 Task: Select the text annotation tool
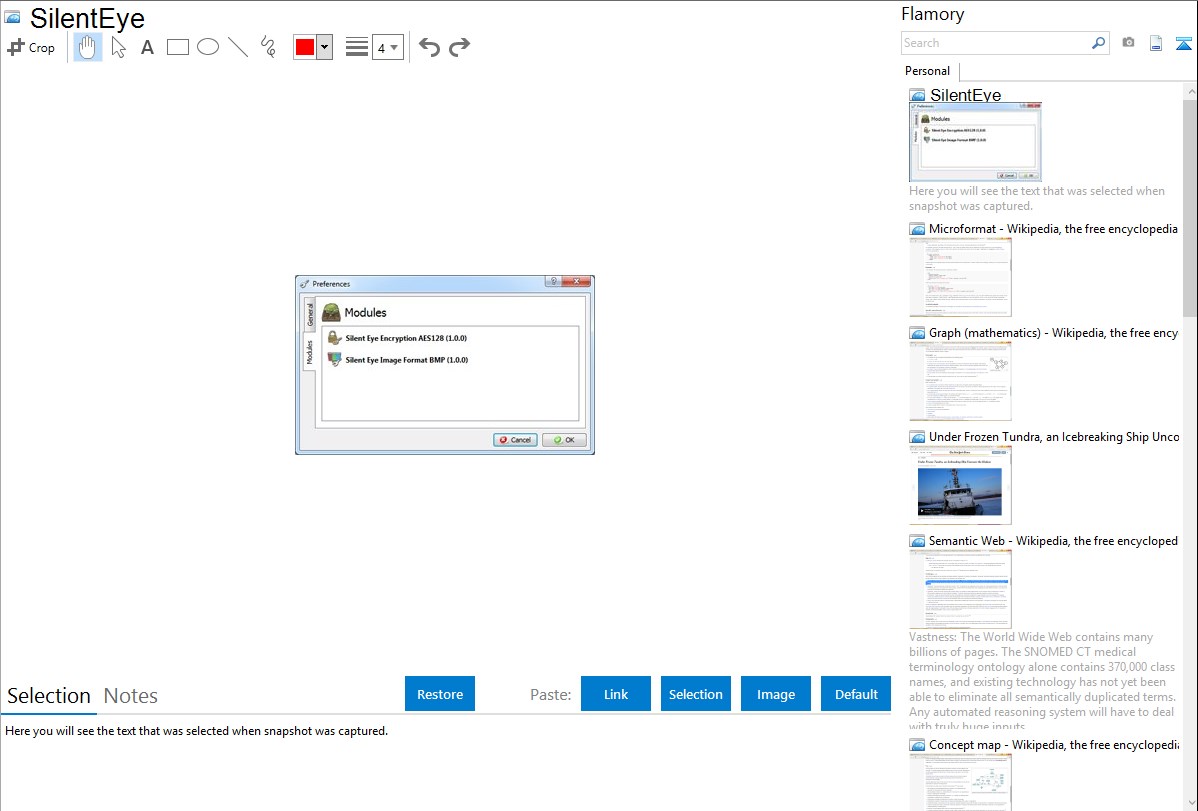click(147, 47)
